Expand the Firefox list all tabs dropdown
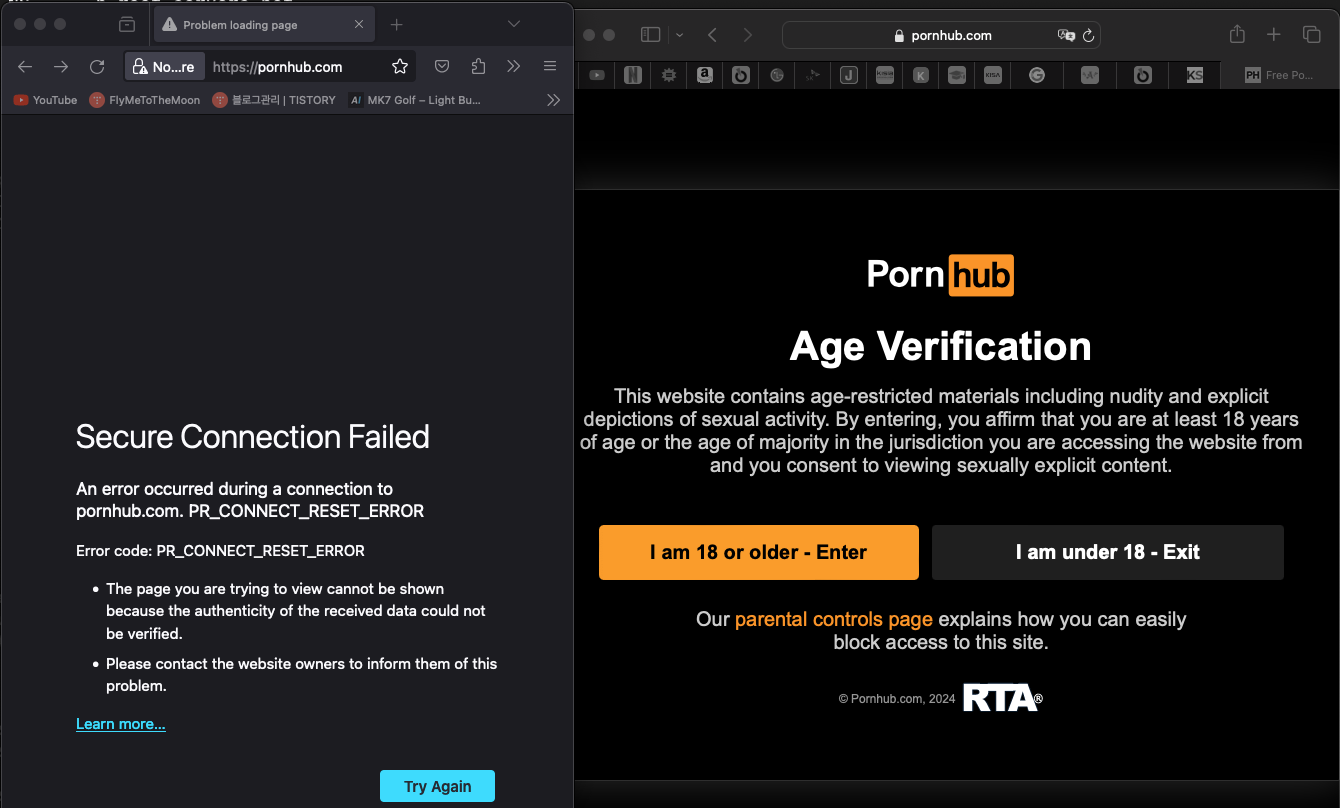This screenshot has width=1340, height=808. point(514,24)
